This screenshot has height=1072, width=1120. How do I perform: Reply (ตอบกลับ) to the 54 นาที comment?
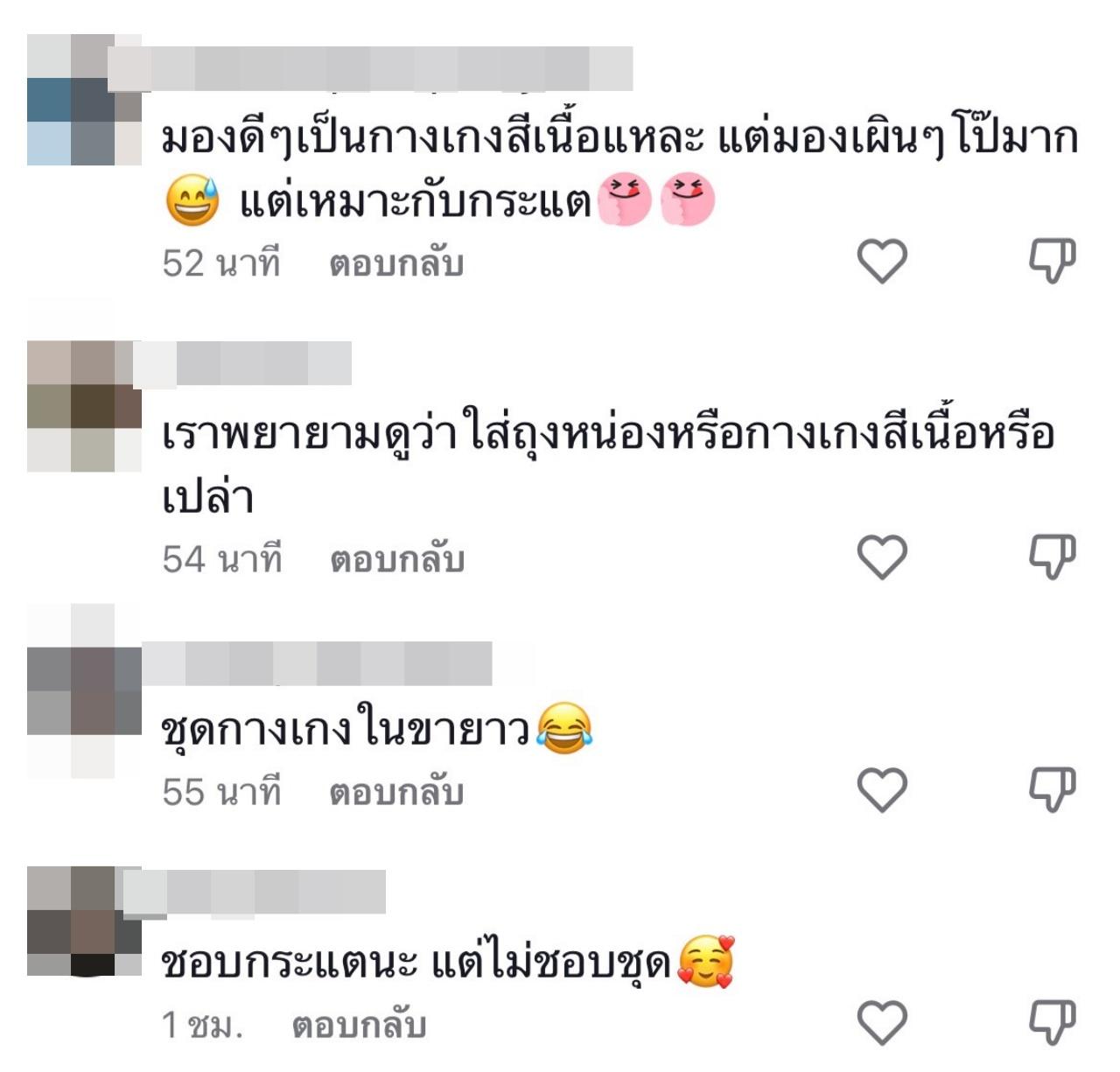tap(396, 559)
